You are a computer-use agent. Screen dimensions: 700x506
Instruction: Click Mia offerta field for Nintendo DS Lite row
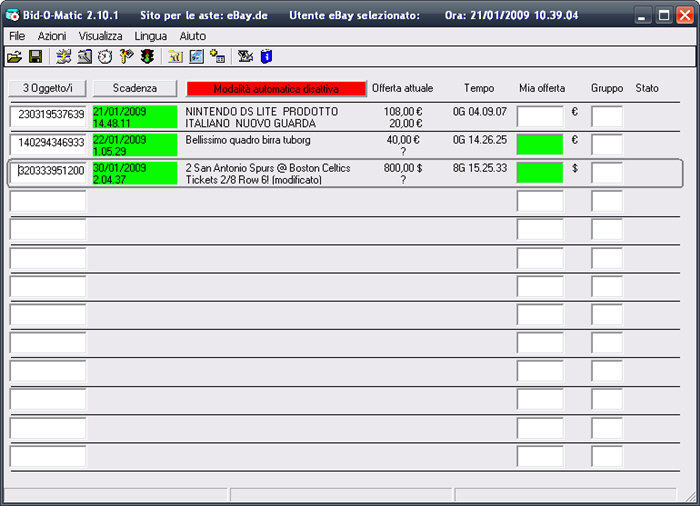click(x=540, y=117)
